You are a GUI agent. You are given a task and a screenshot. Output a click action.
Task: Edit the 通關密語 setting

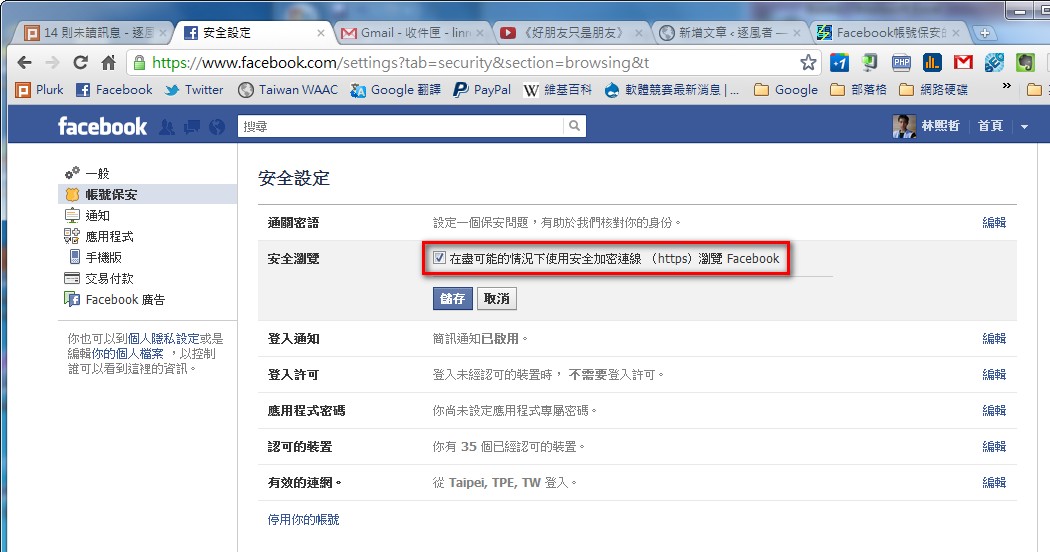tap(994, 222)
